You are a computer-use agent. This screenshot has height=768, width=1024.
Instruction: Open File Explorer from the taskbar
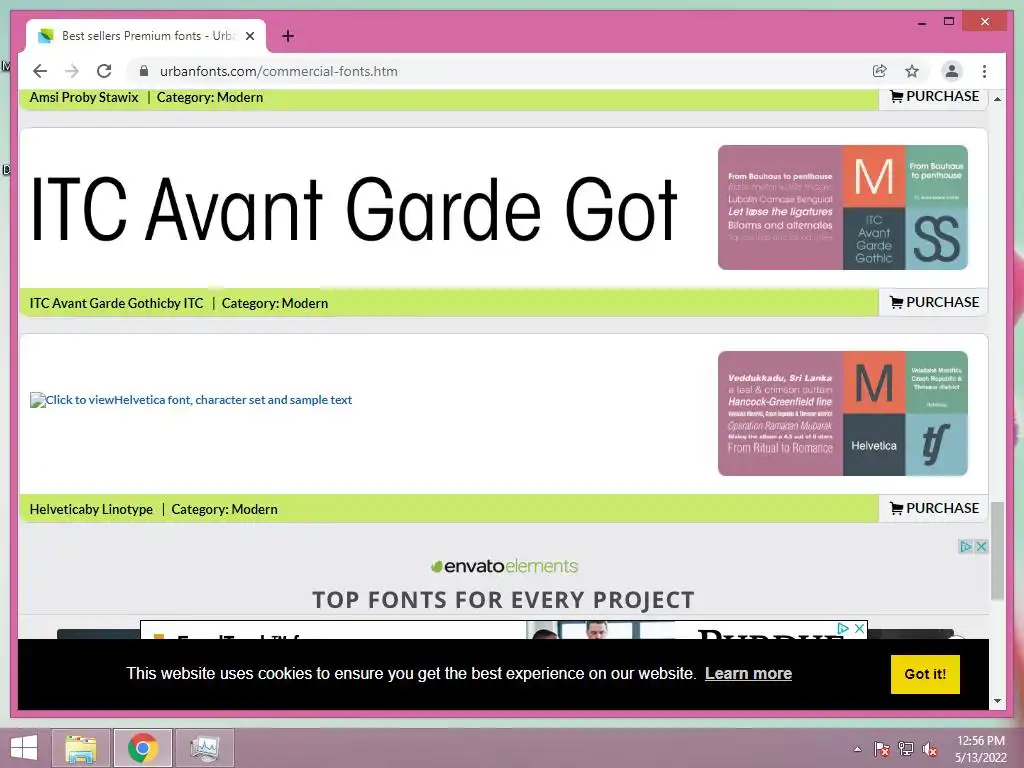(81, 748)
